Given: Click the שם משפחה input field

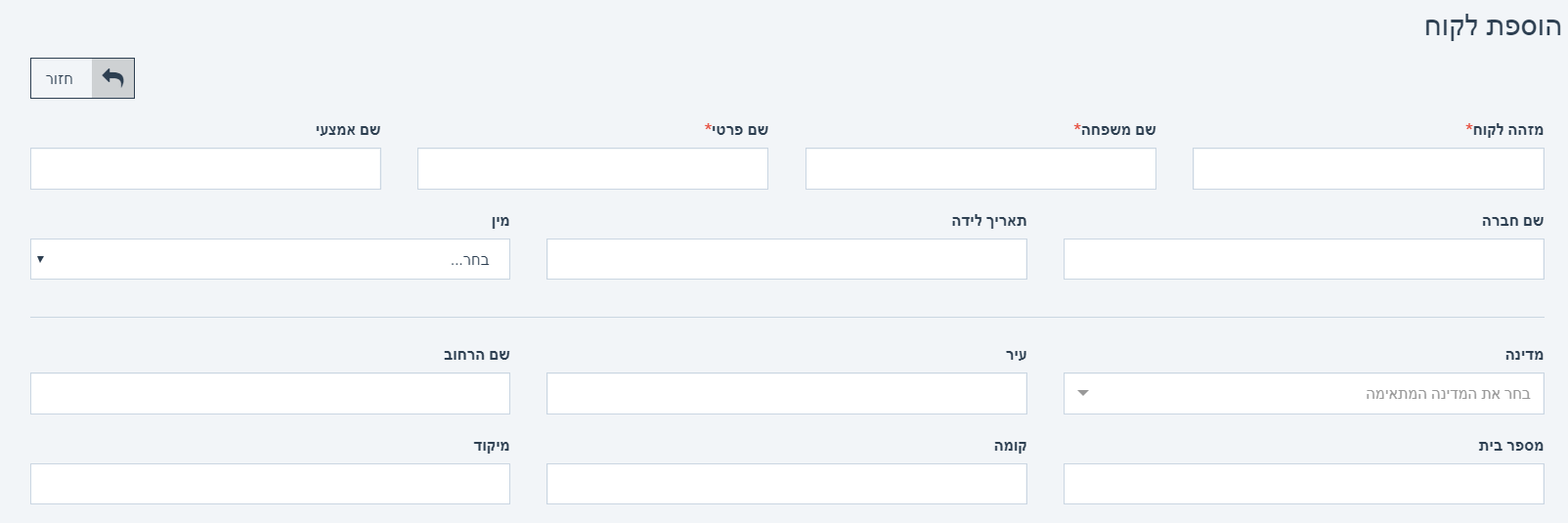Looking at the screenshot, I should 980,169.
